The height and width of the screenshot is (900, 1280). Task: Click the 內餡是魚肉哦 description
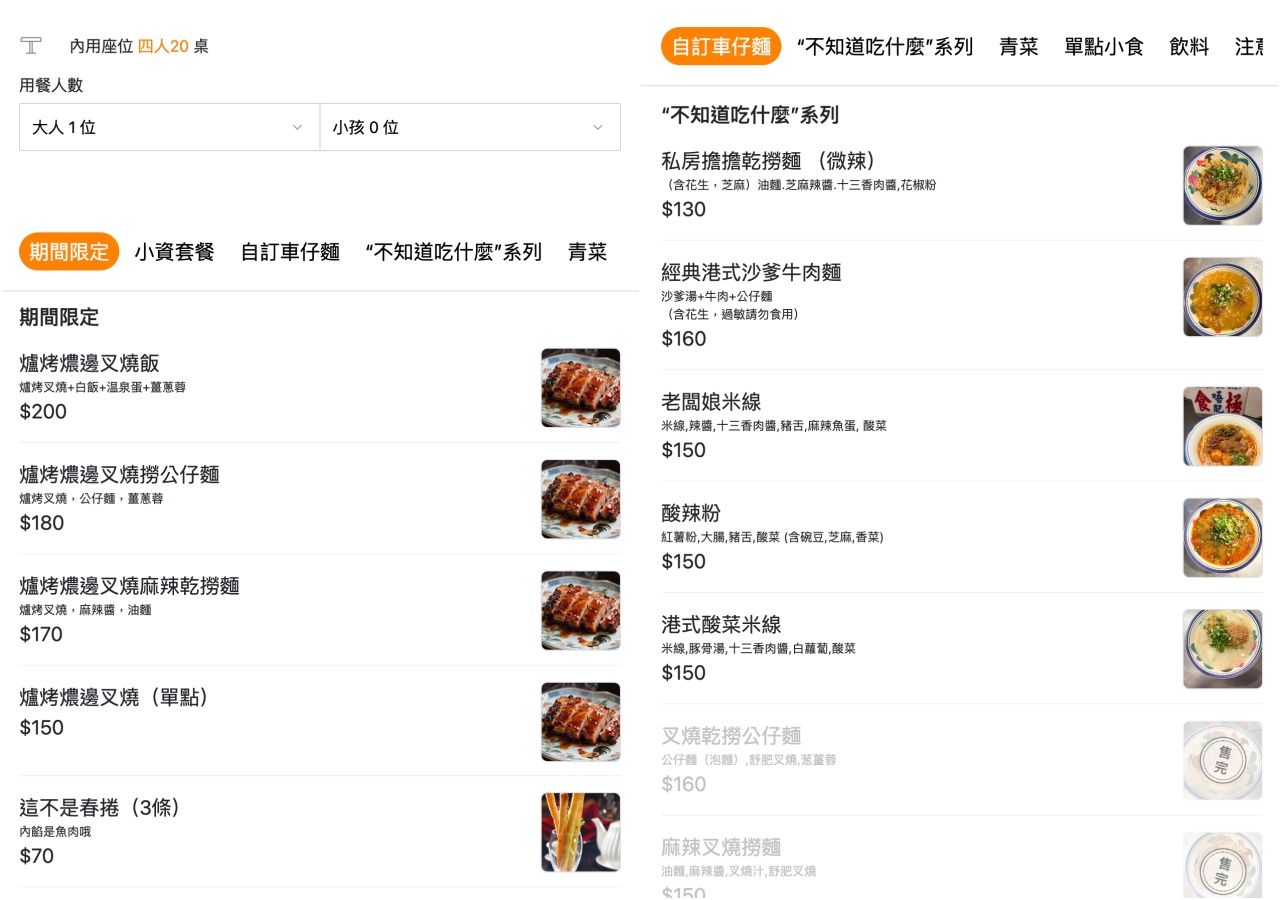click(55, 831)
